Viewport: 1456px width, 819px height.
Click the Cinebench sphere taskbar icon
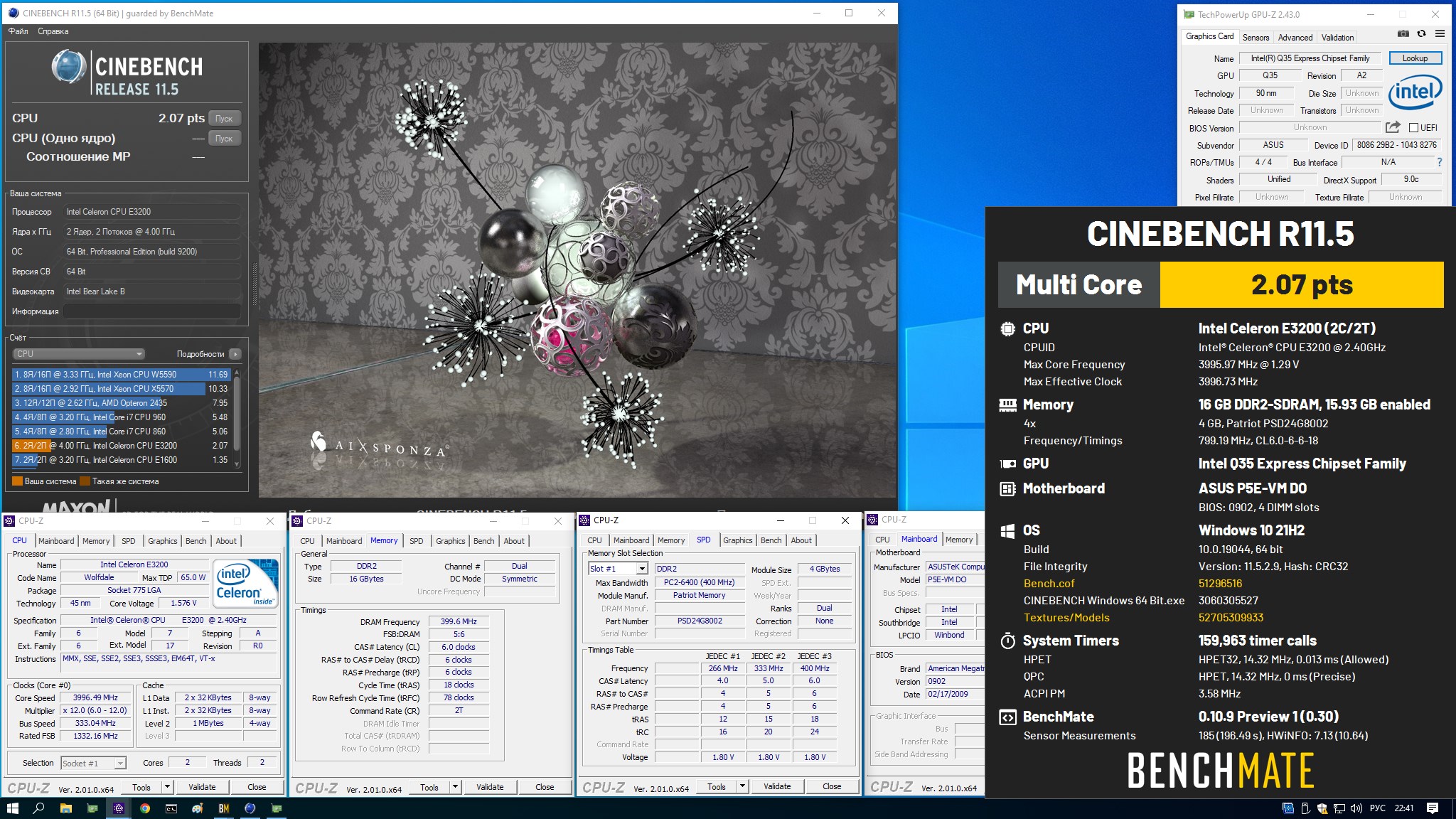click(x=250, y=808)
